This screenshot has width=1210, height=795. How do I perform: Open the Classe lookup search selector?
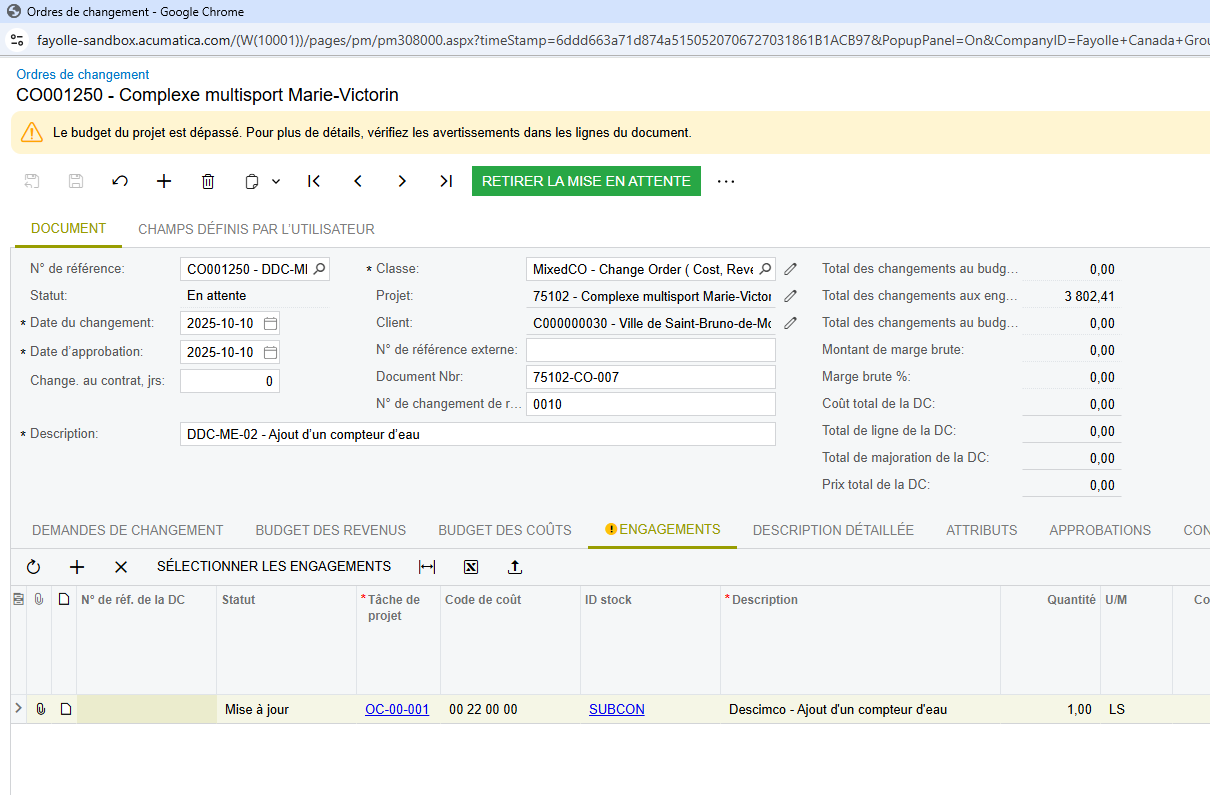765,269
